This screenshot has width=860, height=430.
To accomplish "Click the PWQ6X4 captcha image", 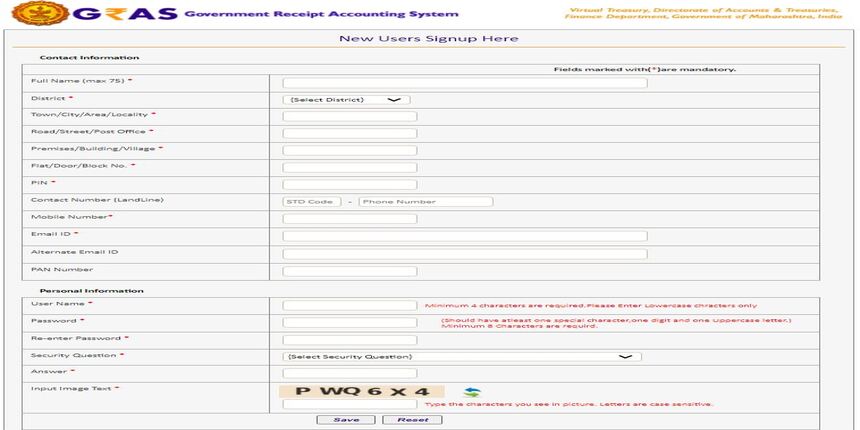I will [361, 391].
